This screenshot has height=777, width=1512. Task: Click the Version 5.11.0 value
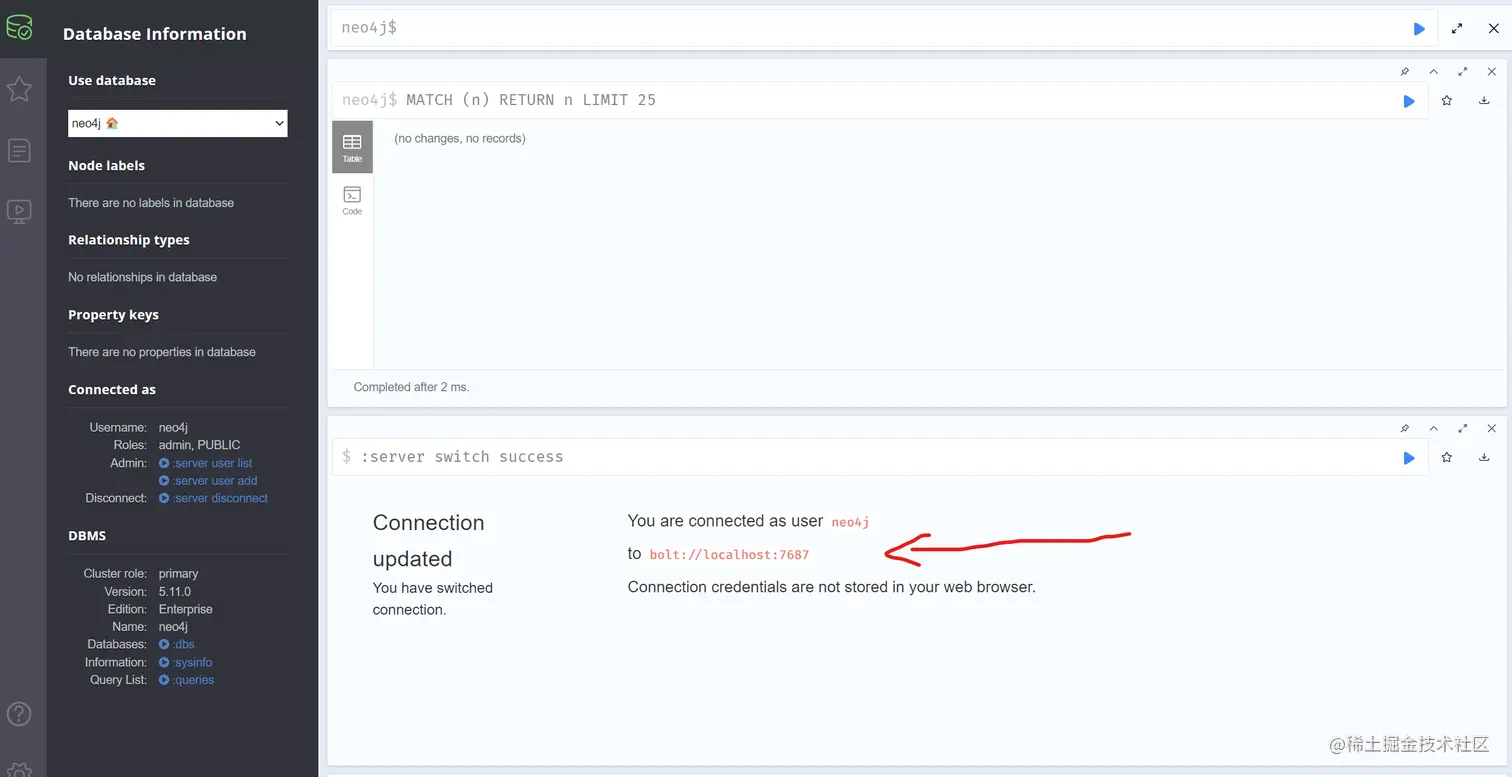point(175,592)
